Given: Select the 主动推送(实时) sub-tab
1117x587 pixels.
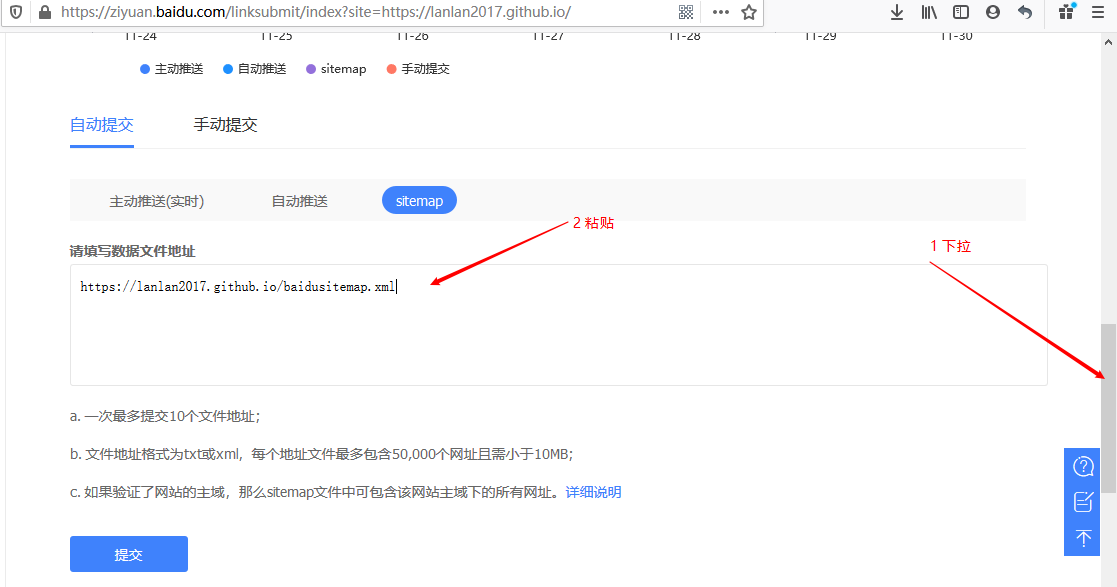Looking at the screenshot, I should 157,202.
